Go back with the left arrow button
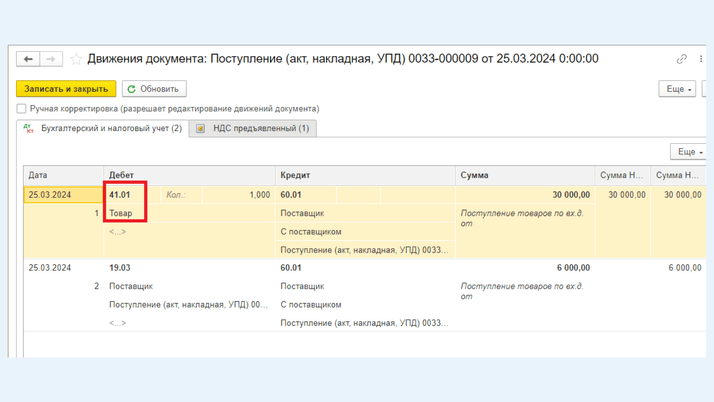Screen dimensions: 714x402 [x=28, y=59]
